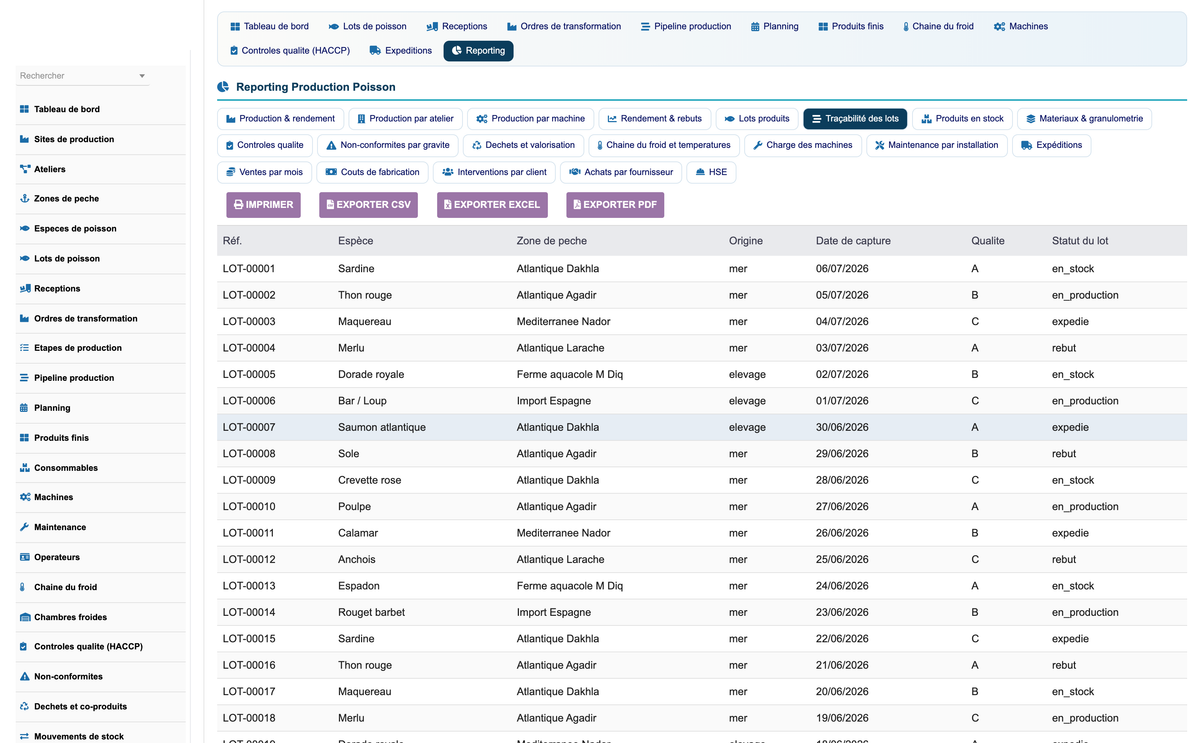The width and height of the screenshot is (1200, 743).
Task: Click the HSE helmet icon
Action: pos(700,172)
